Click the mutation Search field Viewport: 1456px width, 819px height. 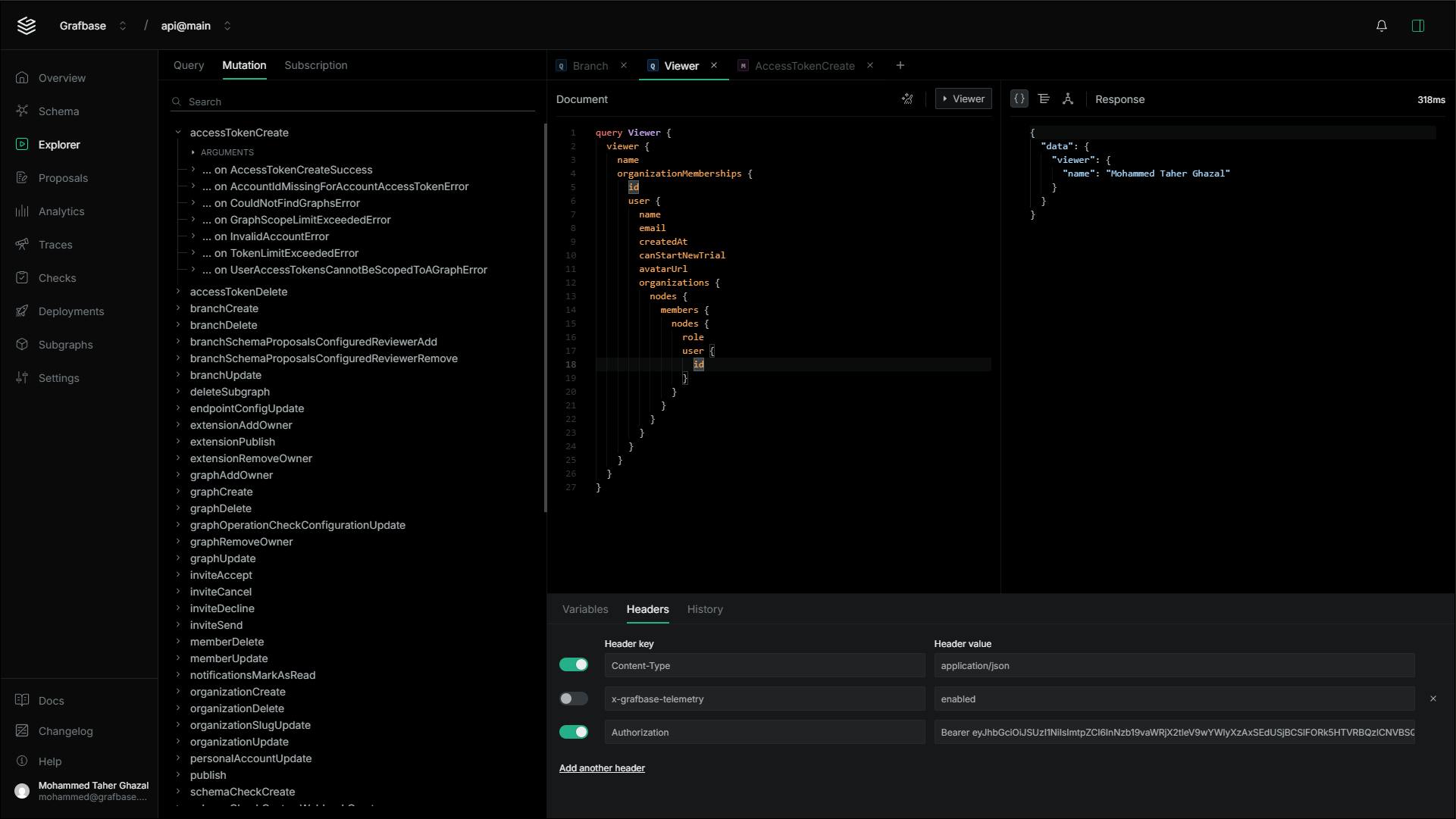356,102
